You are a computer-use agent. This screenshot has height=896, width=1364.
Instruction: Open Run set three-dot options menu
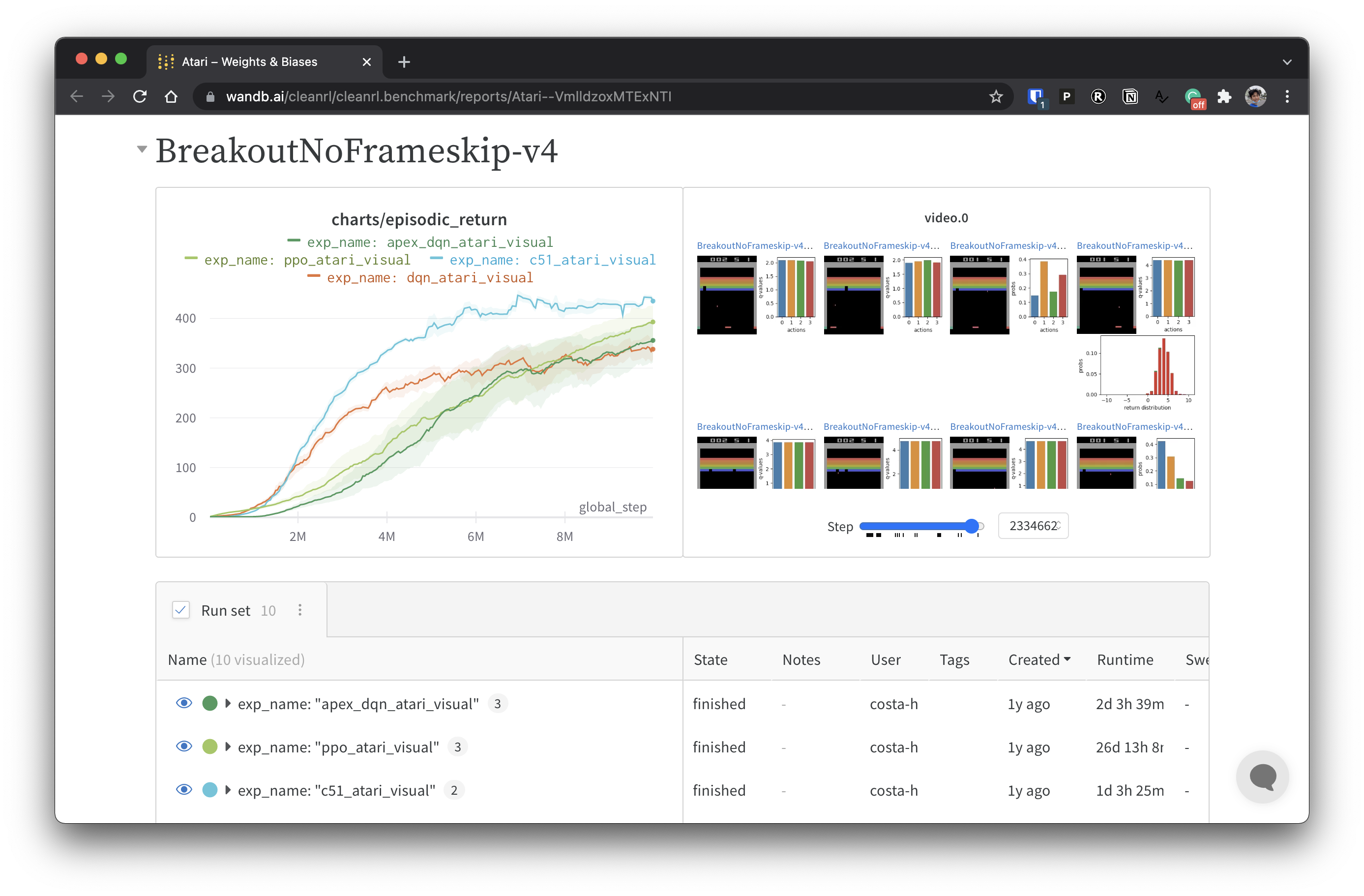coord(300,610)
